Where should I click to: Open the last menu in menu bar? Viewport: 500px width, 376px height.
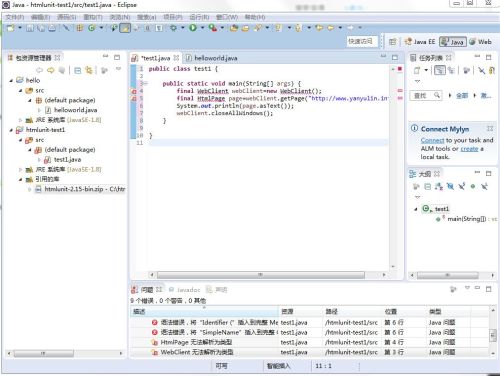pyautogui.click(x=255, y=17)
